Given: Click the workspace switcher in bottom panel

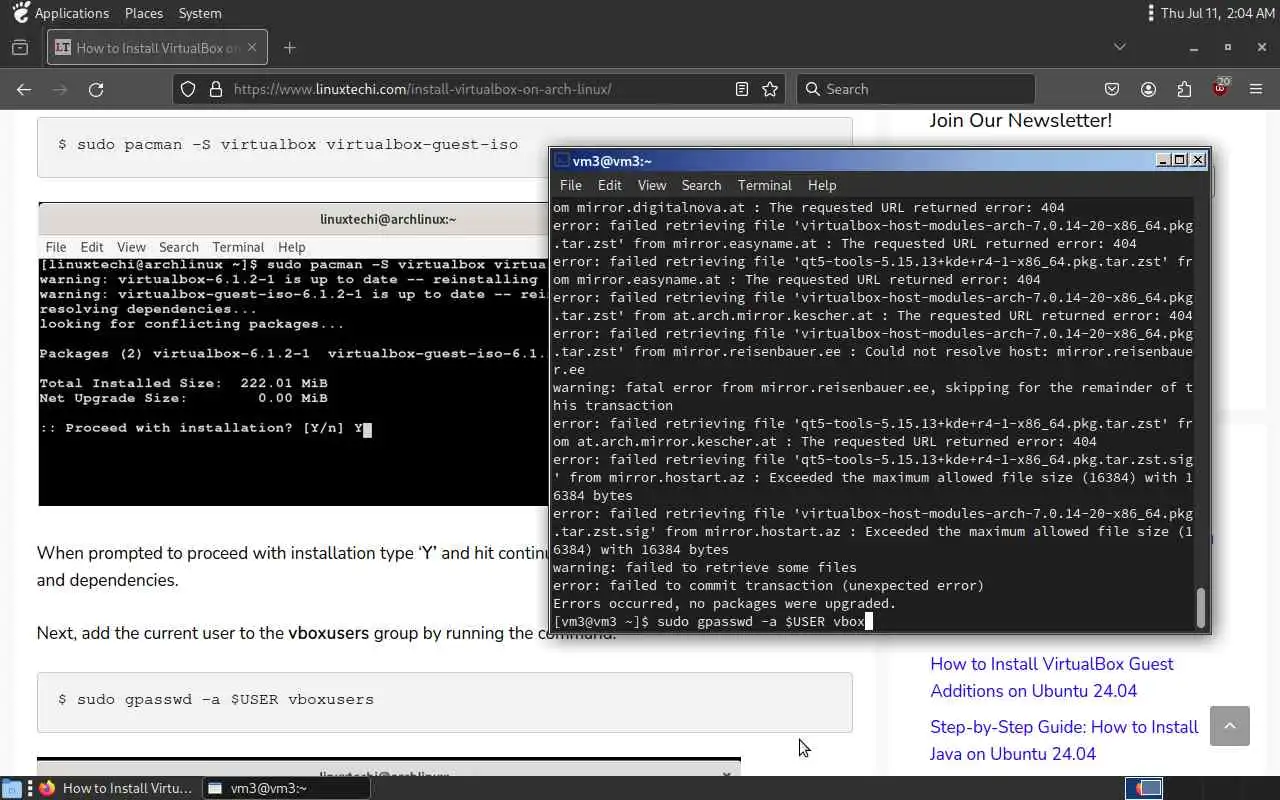Looking at the screenshot, I should tap(1145, 788).
